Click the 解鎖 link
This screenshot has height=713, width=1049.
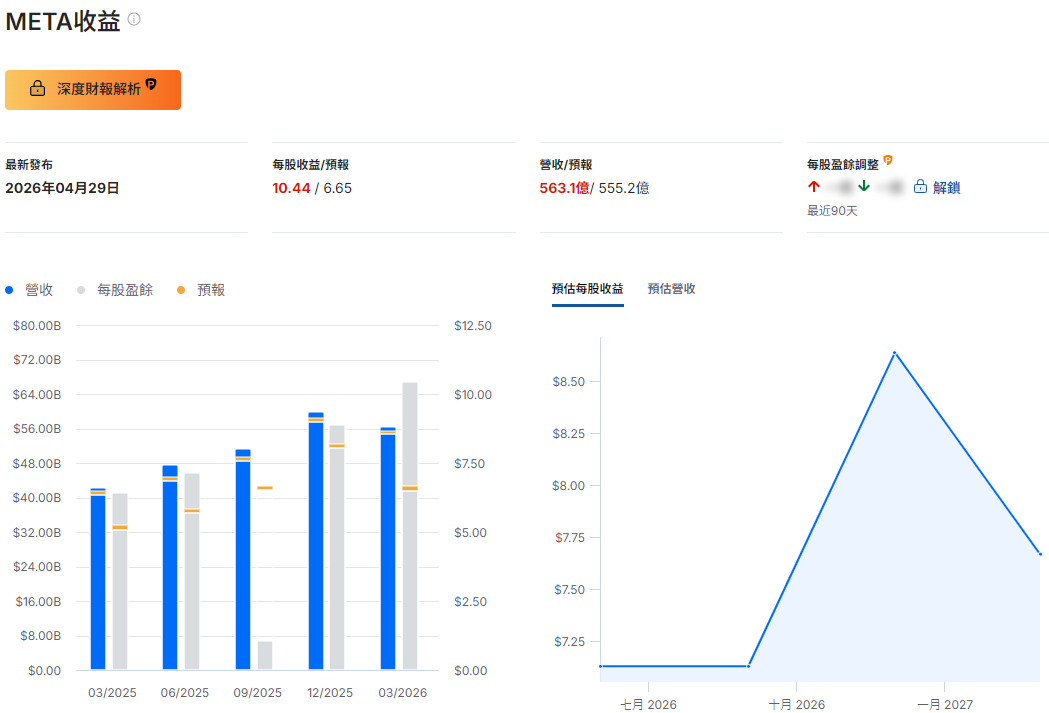[946, 187]
